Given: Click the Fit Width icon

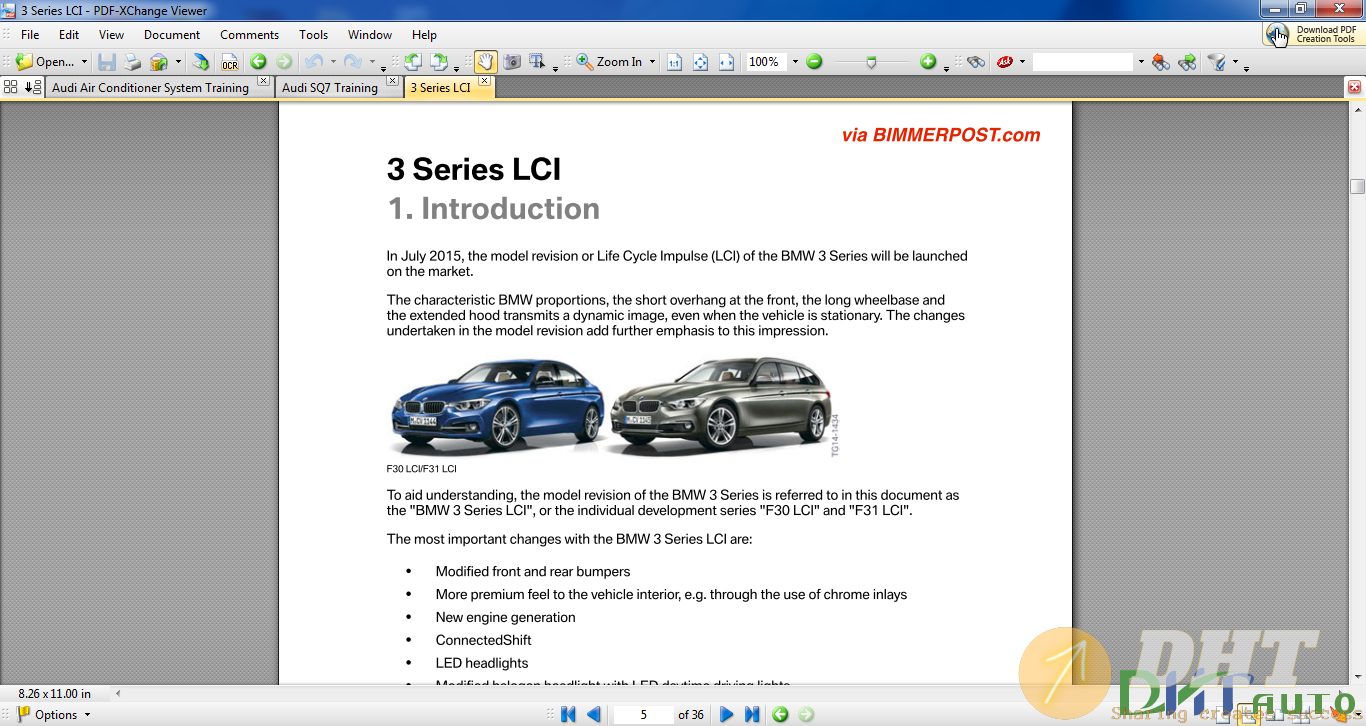Looking at the screenshot, I should (727, 62).
